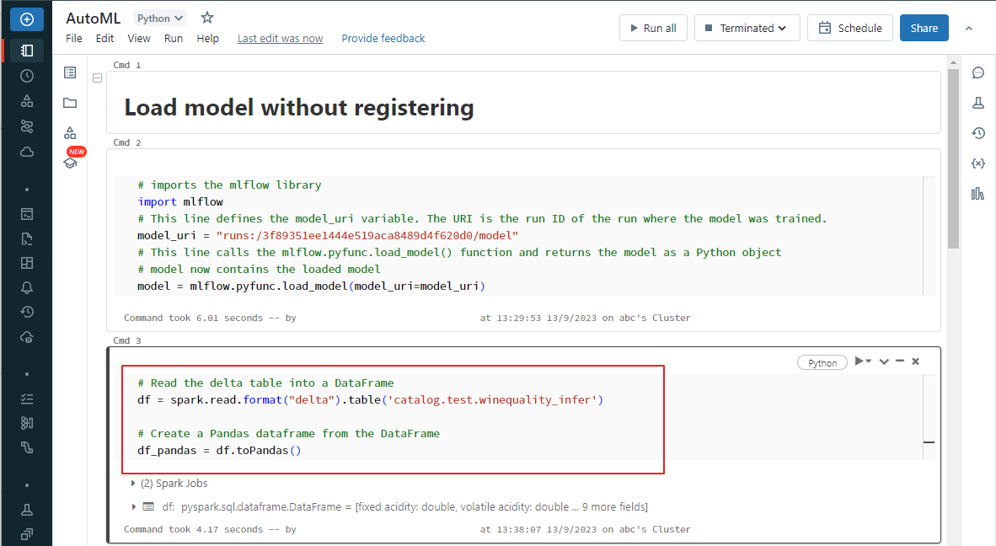Open the Compute cloud icon
The image size is (996, 546).
[x=27, y=152]
